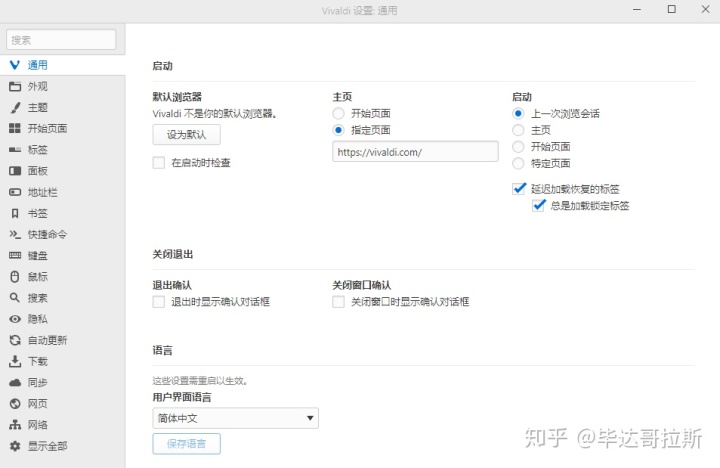Click the 网页 globe icon
The image size is (720, 468).
pyautogui.click(x=15, y=403)
